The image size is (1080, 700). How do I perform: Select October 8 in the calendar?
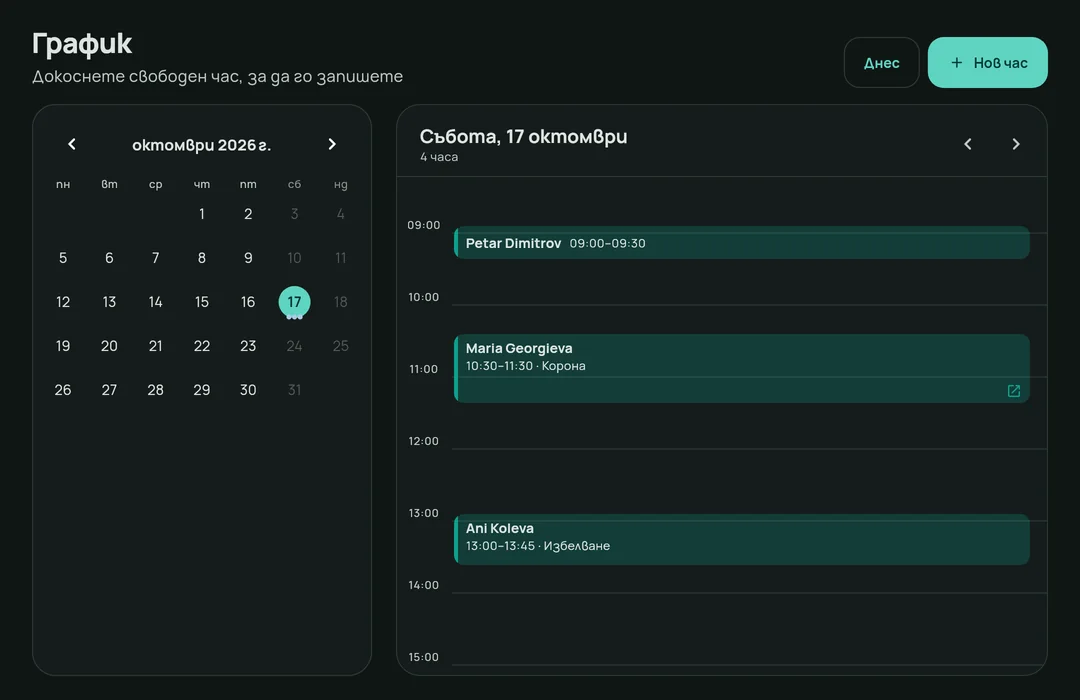202,258
